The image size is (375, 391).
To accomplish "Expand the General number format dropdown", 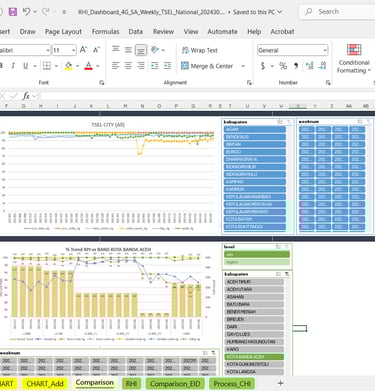I will click(x=325, y=50).
